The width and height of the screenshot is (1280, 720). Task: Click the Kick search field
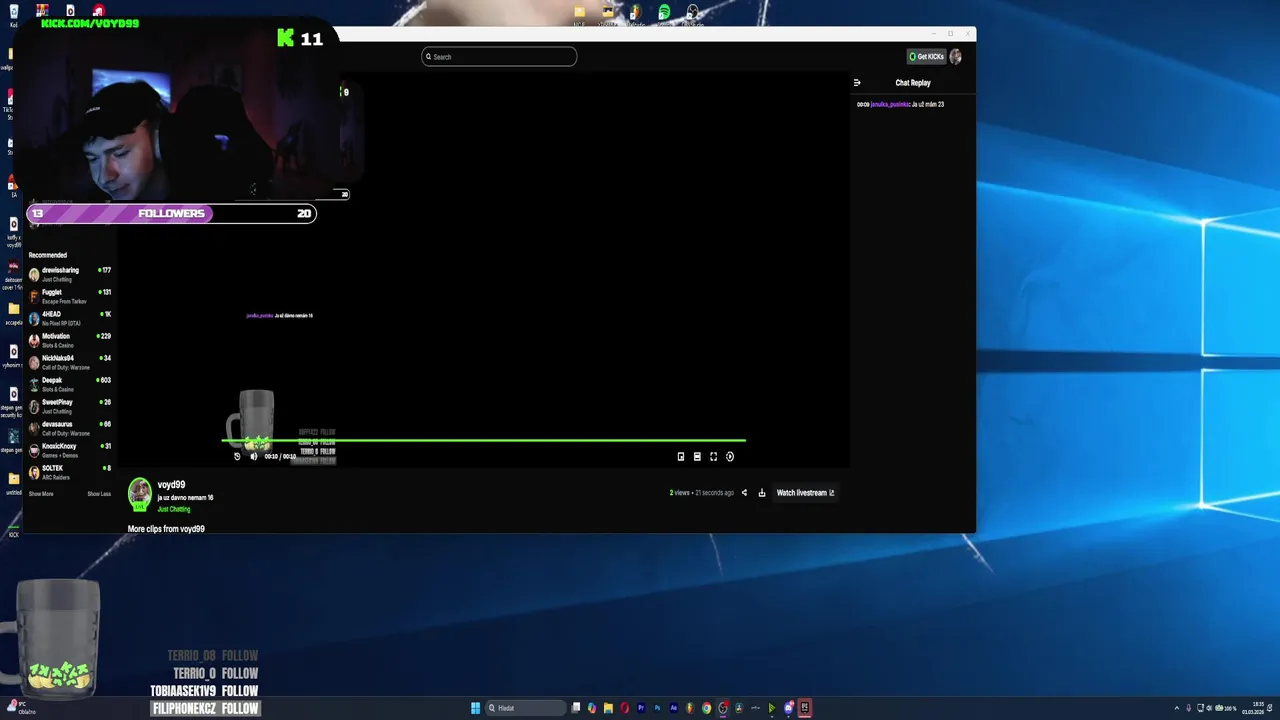[x=499, y=57]
